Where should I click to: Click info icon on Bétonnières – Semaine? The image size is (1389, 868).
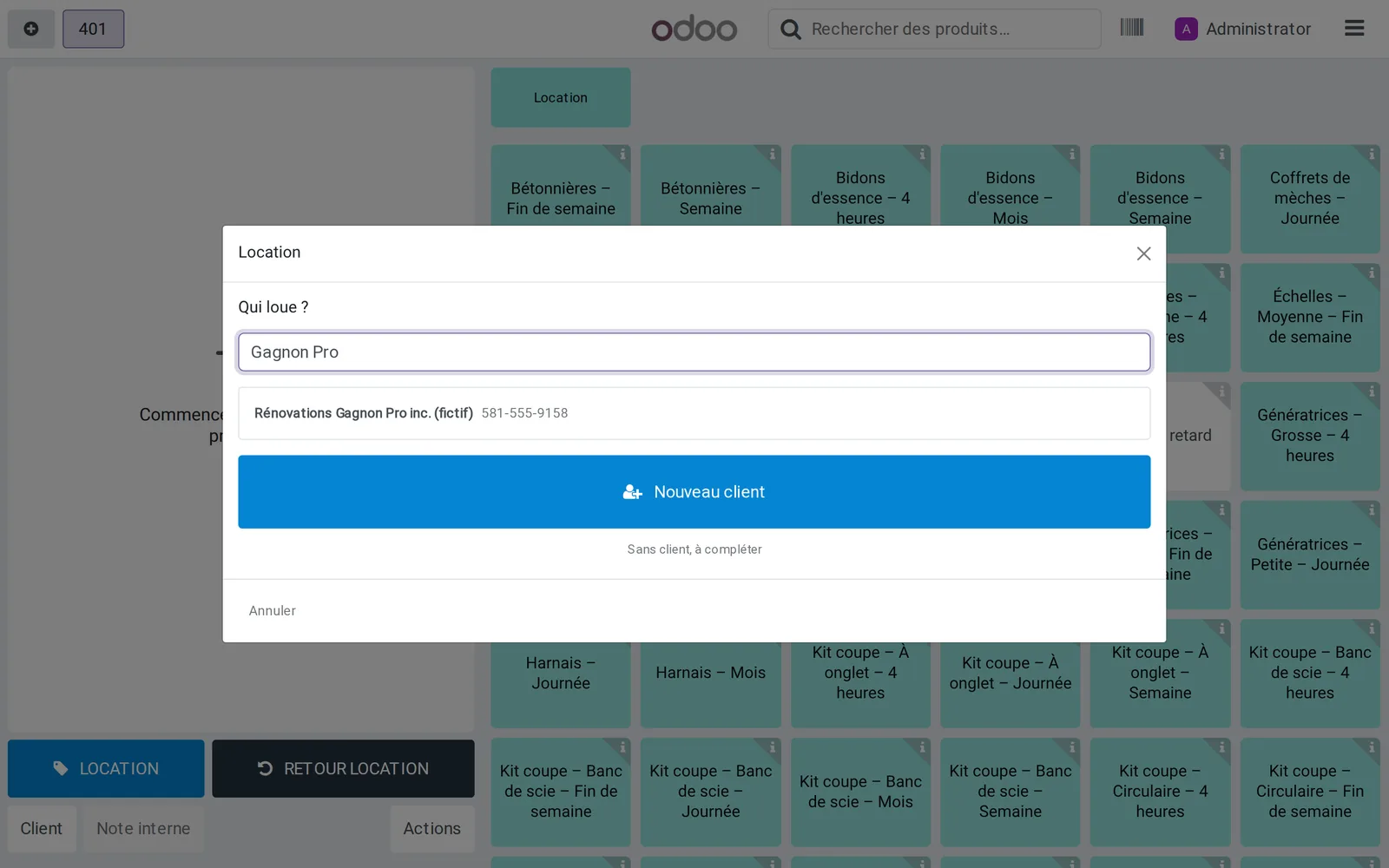[x=772, y=155]
